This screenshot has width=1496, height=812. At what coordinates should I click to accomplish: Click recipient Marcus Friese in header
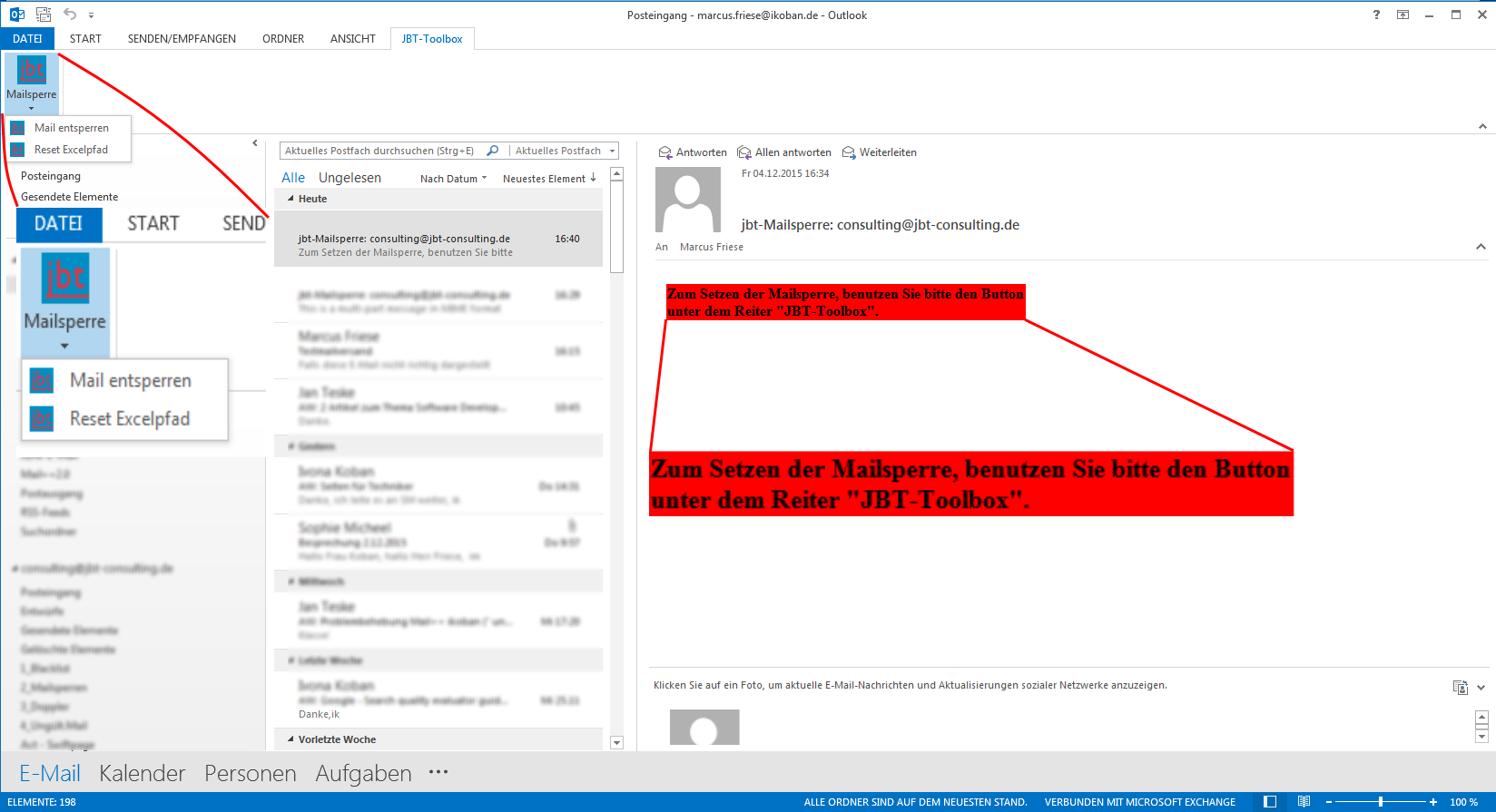(712, 247)
